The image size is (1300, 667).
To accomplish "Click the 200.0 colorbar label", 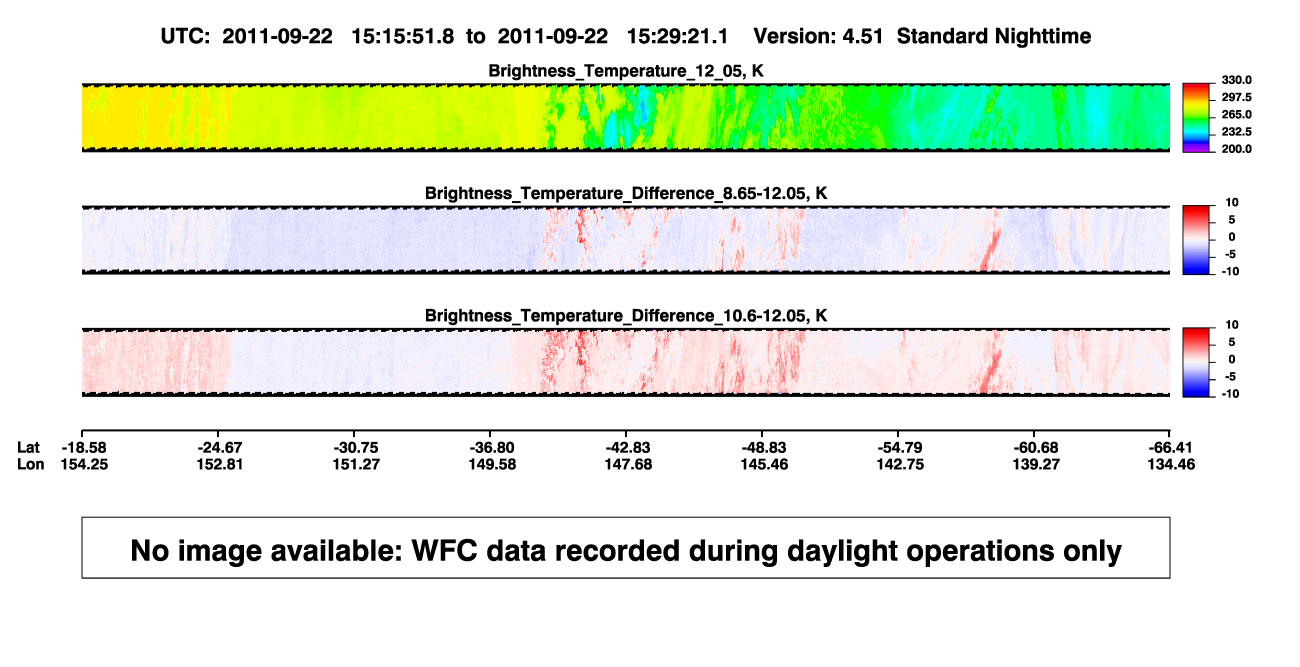I will pos(1235,149).
